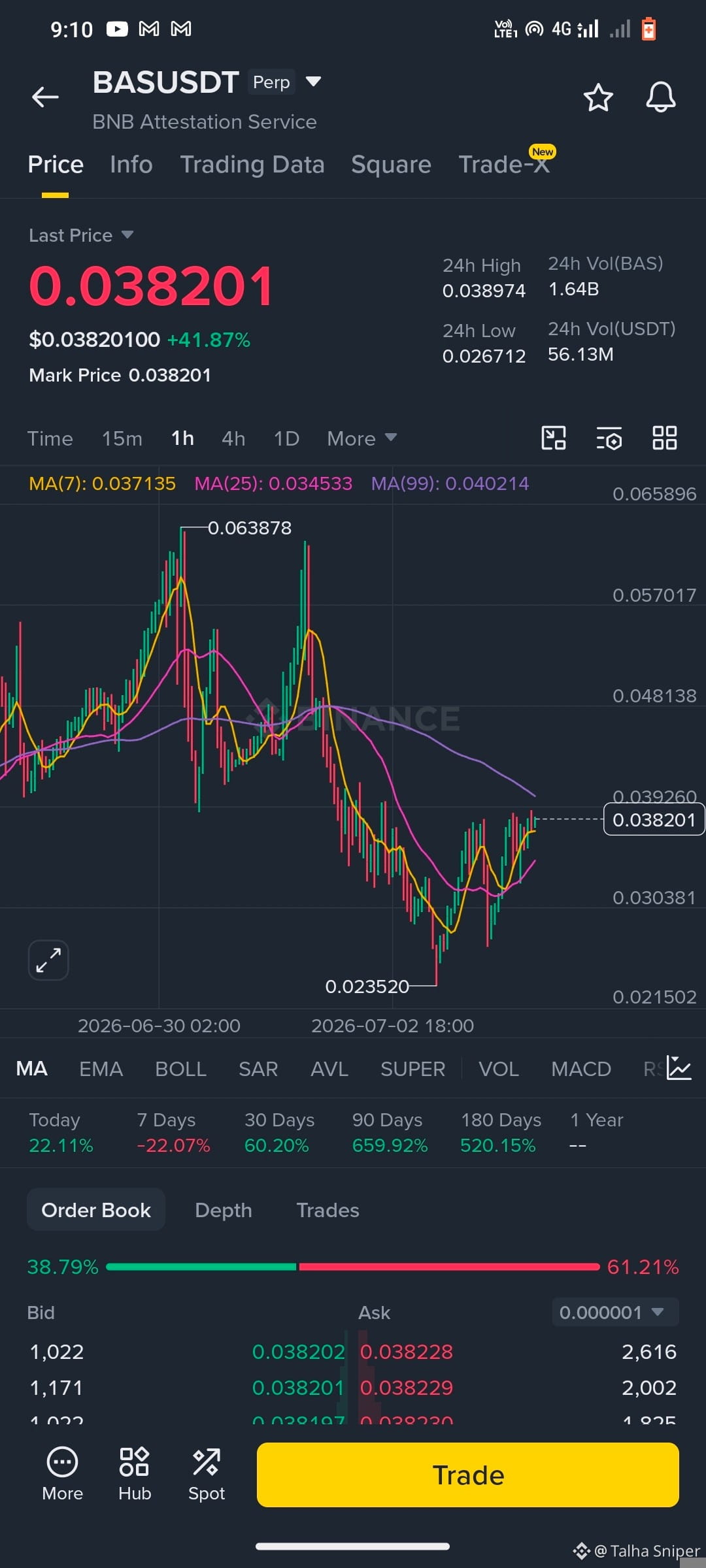
Task: Select the Order Book tab
Action: coord(96,1210)
